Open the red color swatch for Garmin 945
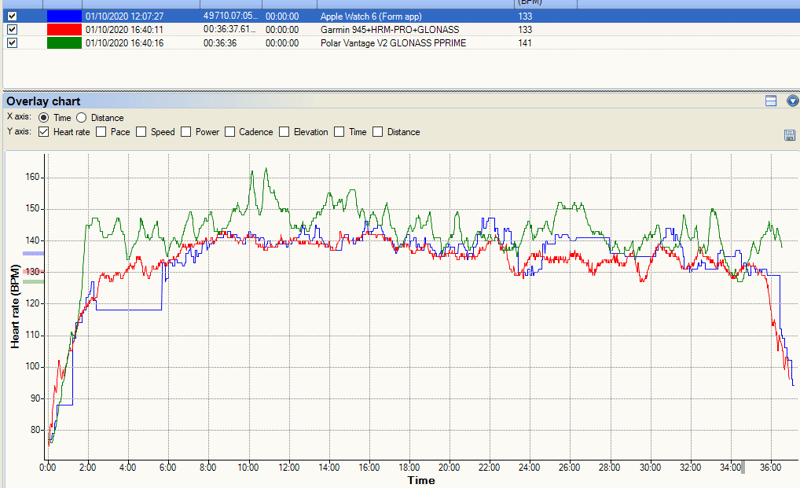 click(x=64, y=29)
